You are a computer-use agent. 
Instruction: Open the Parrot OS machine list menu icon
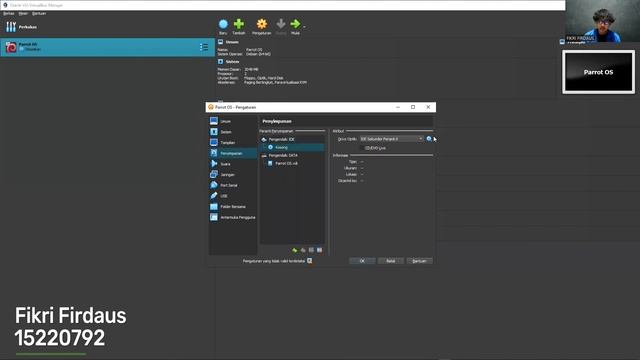204,47
